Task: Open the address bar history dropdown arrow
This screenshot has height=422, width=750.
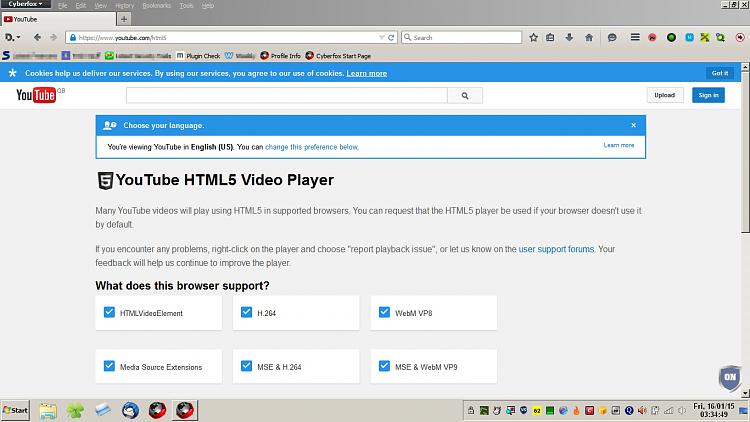Action: [382, 37]
